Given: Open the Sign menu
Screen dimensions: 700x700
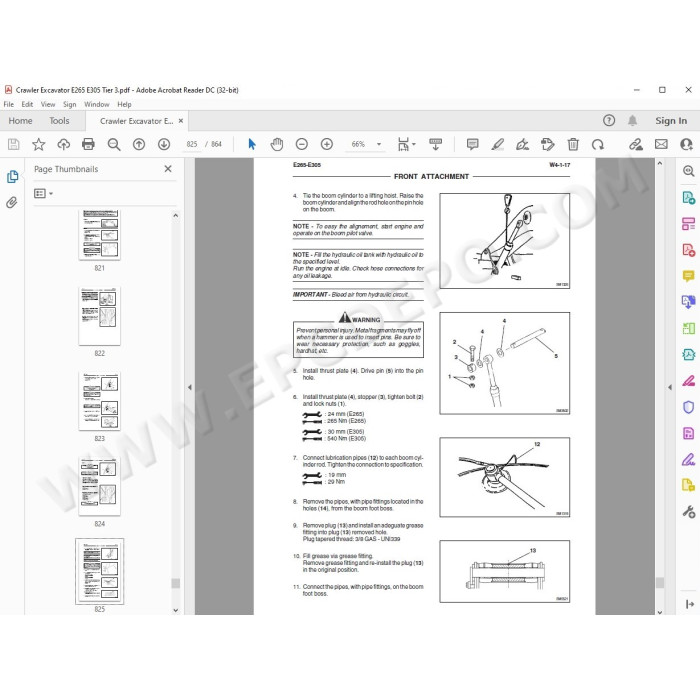Looking at the screenshot, I should [x=70, y=104].
